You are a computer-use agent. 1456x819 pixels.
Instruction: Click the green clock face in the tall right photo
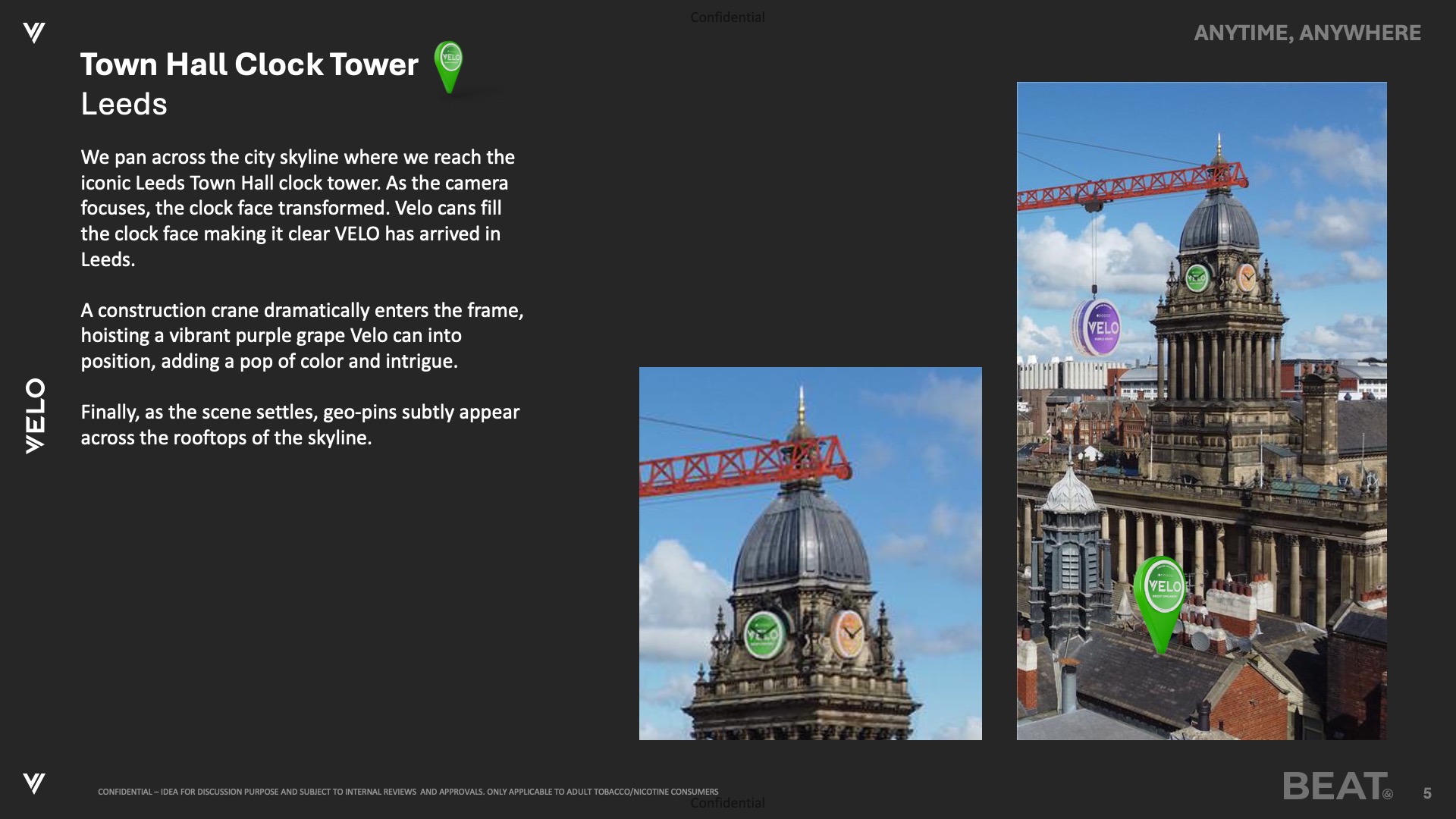1196,278
